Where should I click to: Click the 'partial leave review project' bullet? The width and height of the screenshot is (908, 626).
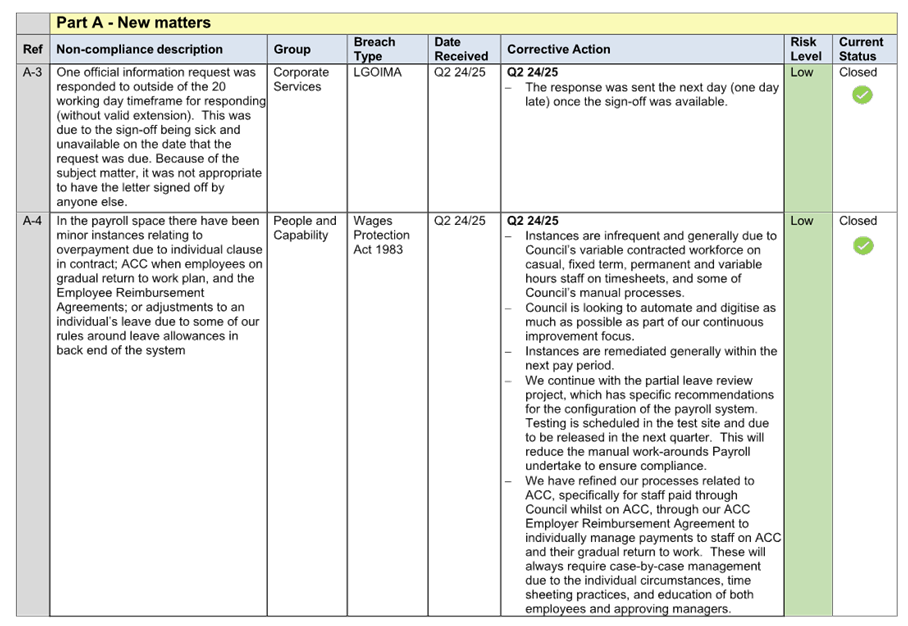[x=649, y=423]
